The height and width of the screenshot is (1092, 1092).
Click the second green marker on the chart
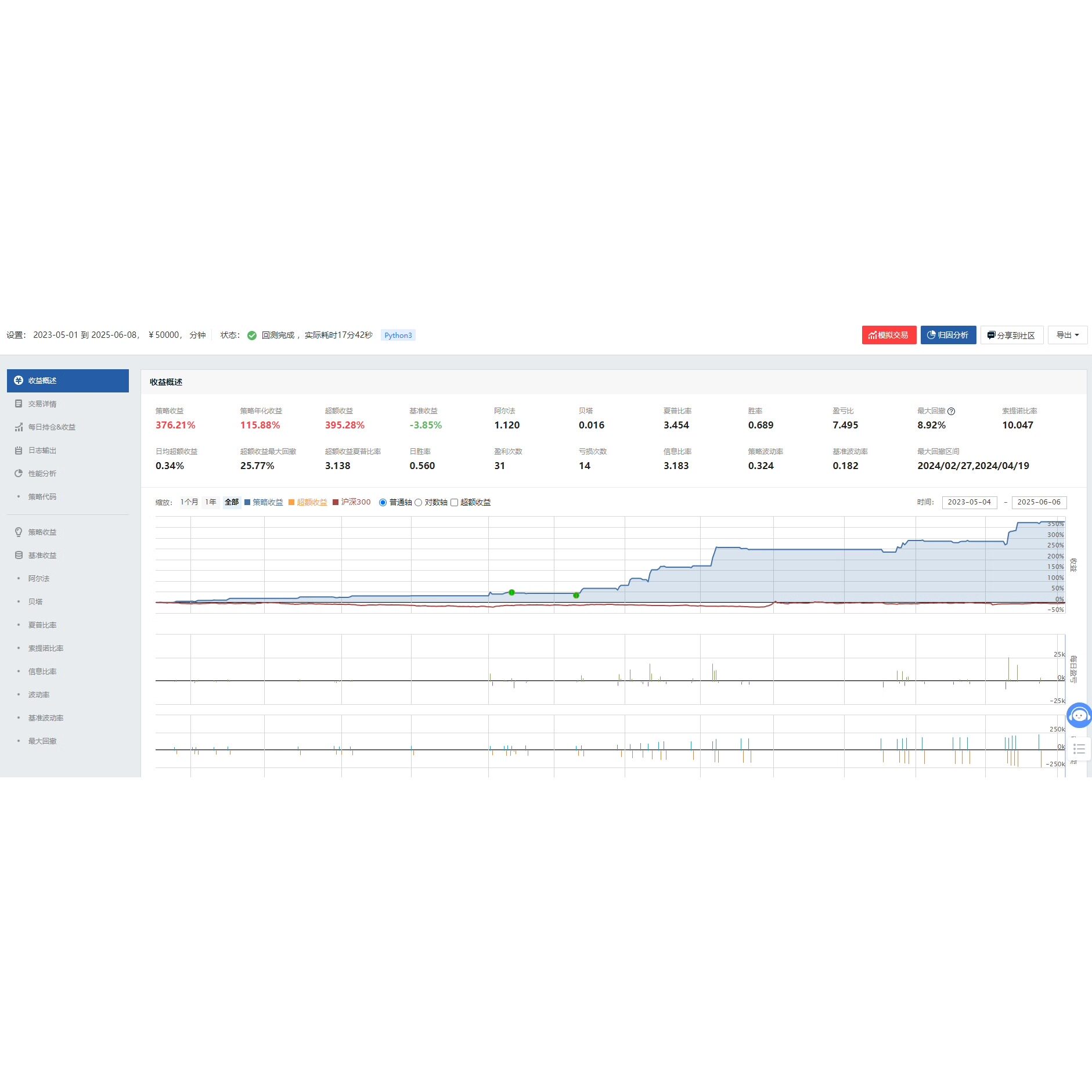click(x=576, y=596)
